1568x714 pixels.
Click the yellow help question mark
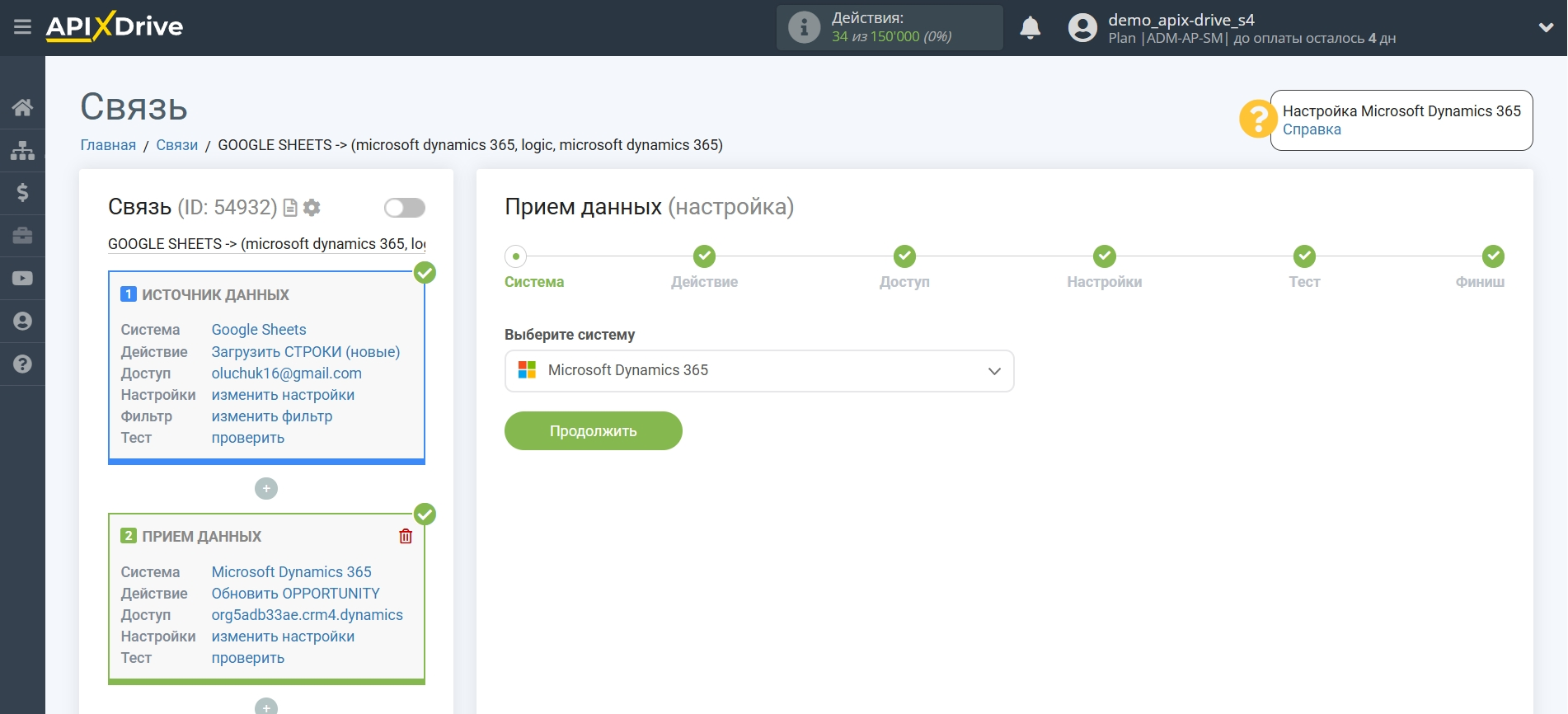[1257, 120]
